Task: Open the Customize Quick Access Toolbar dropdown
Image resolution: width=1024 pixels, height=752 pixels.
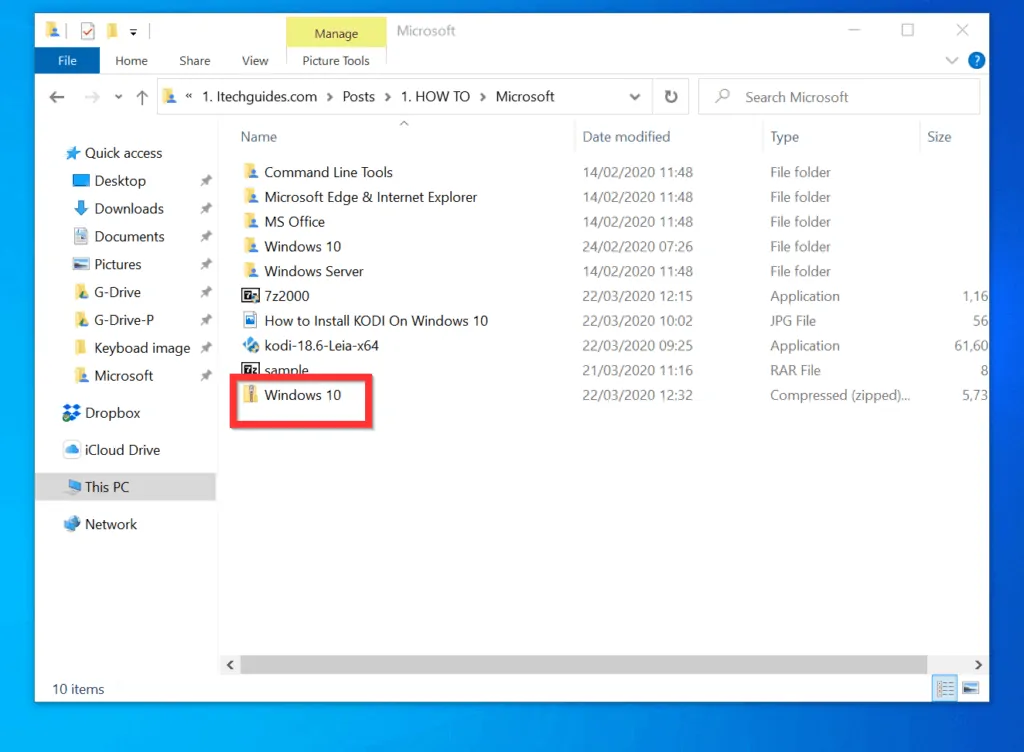Action: (x=133, y=32)
